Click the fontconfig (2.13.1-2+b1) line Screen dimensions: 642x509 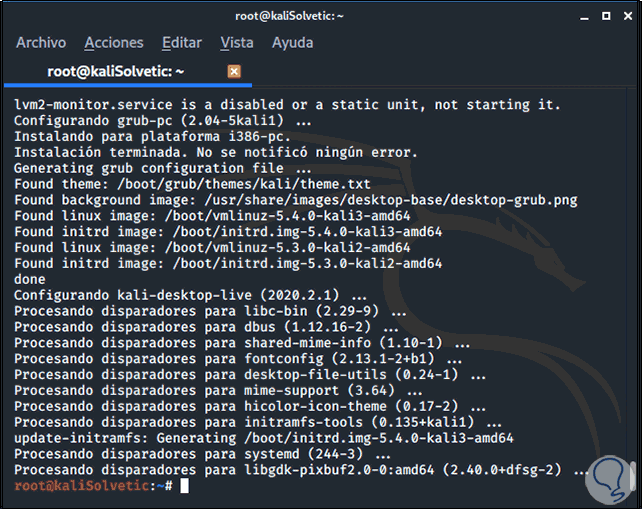pos(238,359)
